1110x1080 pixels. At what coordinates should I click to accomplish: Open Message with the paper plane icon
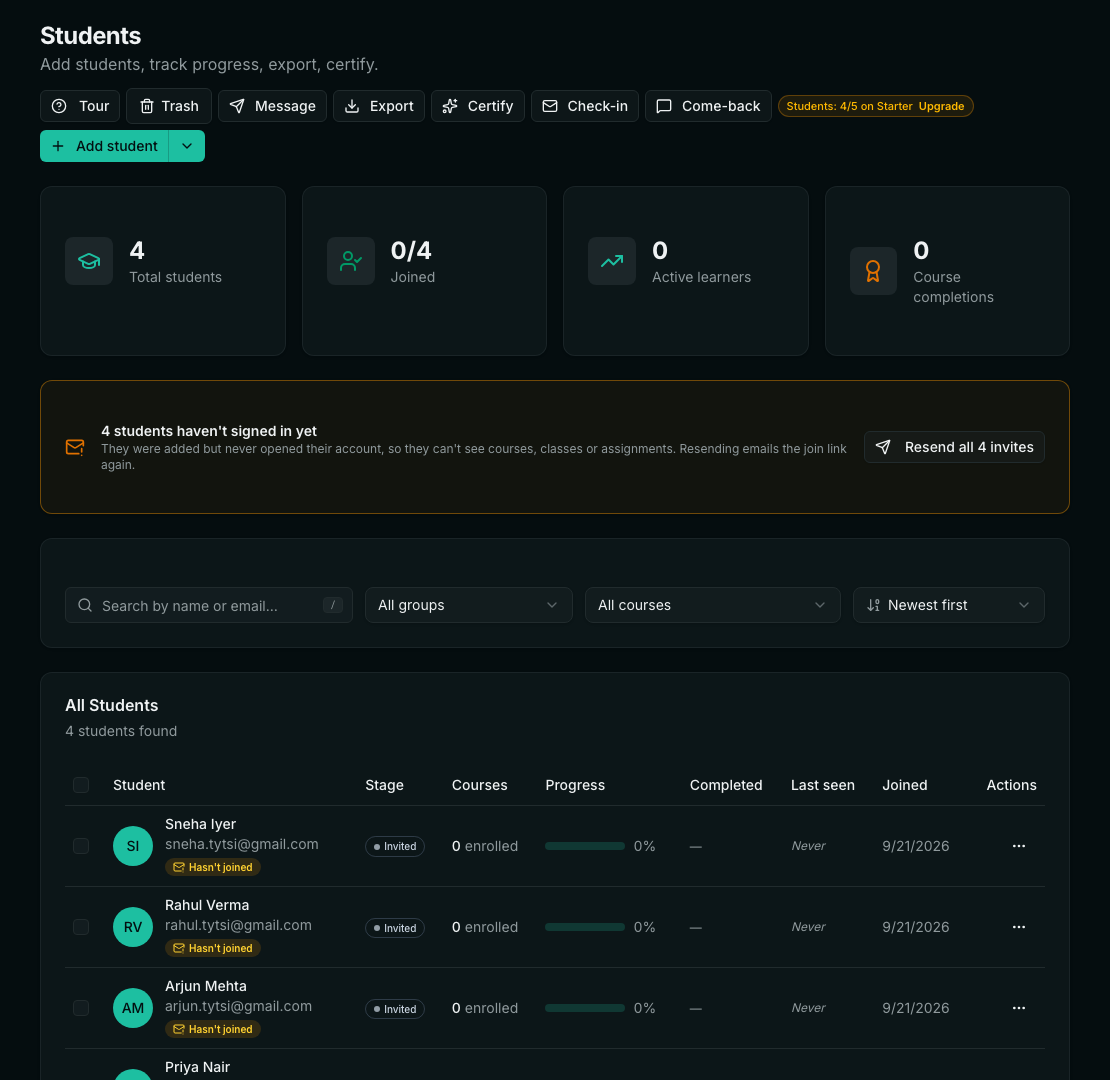237,106
